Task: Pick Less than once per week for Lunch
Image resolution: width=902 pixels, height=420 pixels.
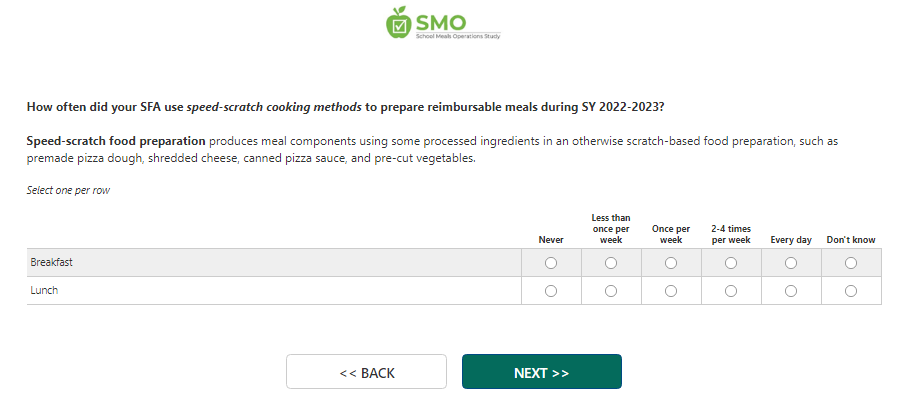Action: pyautogui.click(x=611, y=291)
